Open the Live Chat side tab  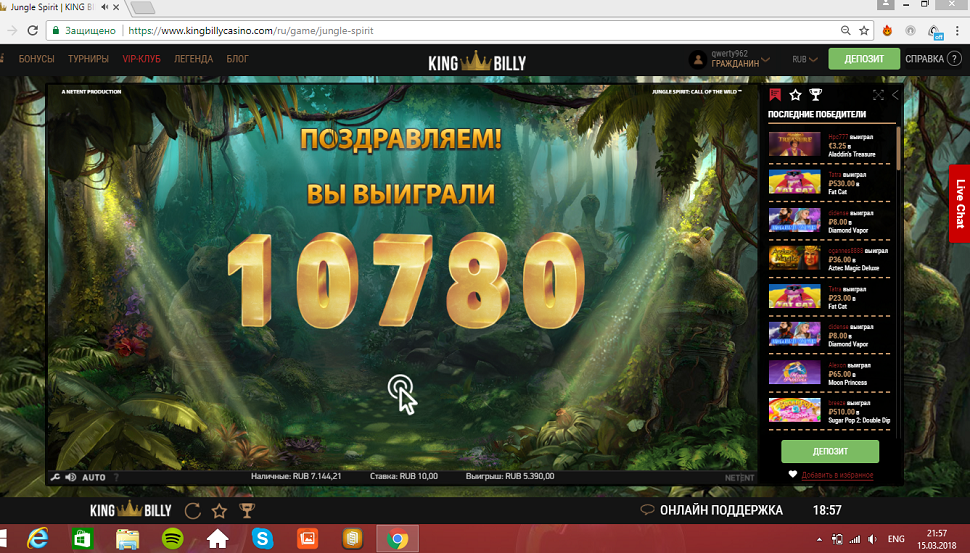tap(959, 203)
